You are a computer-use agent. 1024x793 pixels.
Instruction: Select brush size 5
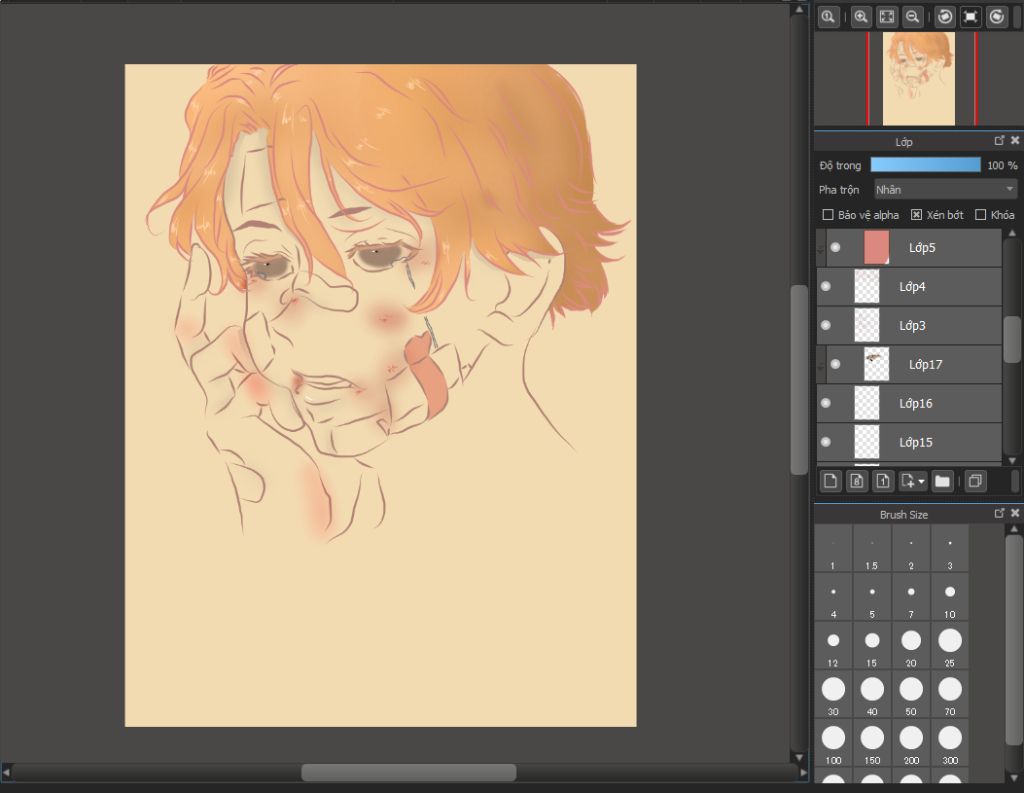872,597
